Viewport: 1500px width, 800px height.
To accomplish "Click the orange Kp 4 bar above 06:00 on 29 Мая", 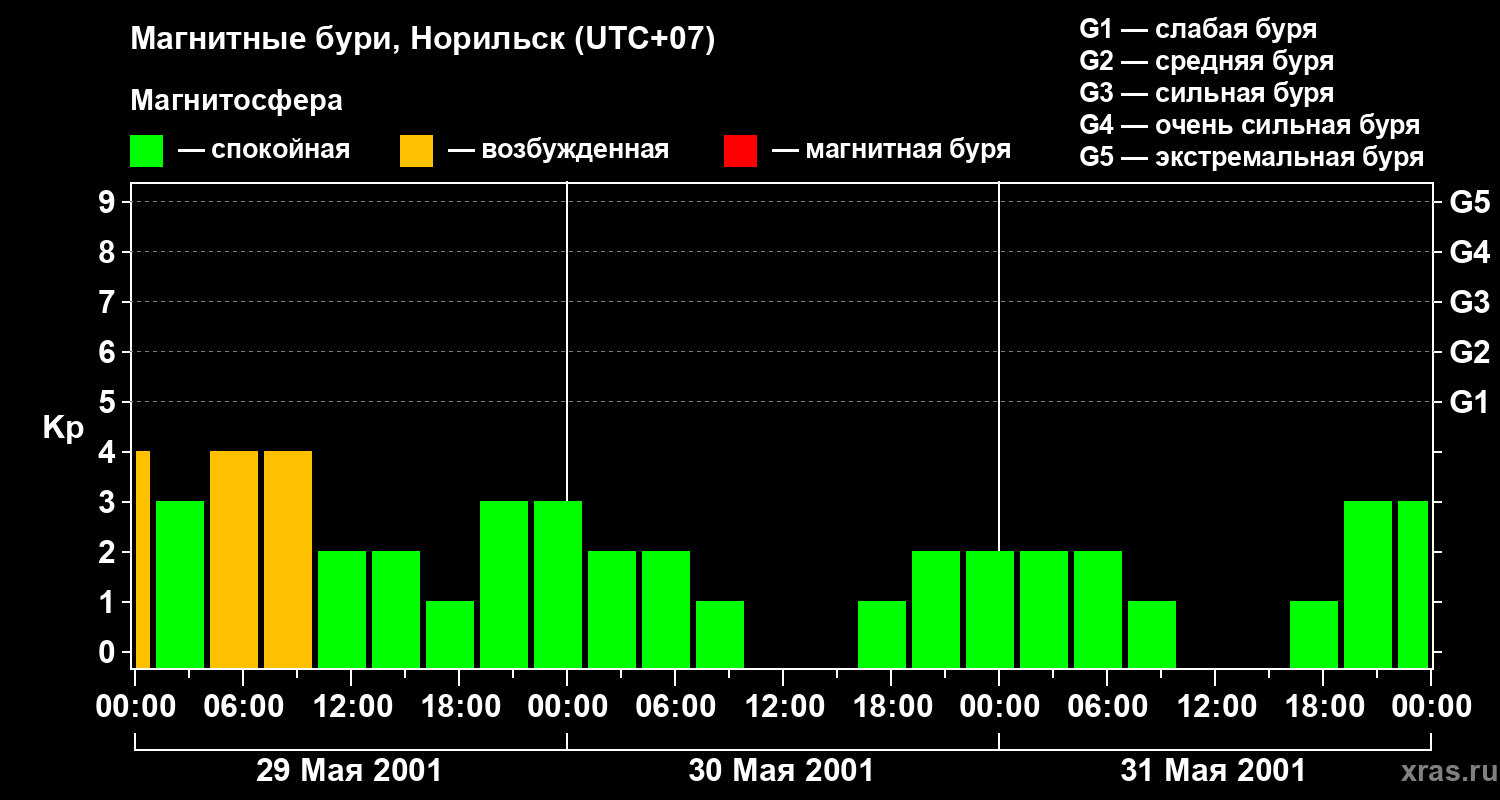I will pos(234,559).
